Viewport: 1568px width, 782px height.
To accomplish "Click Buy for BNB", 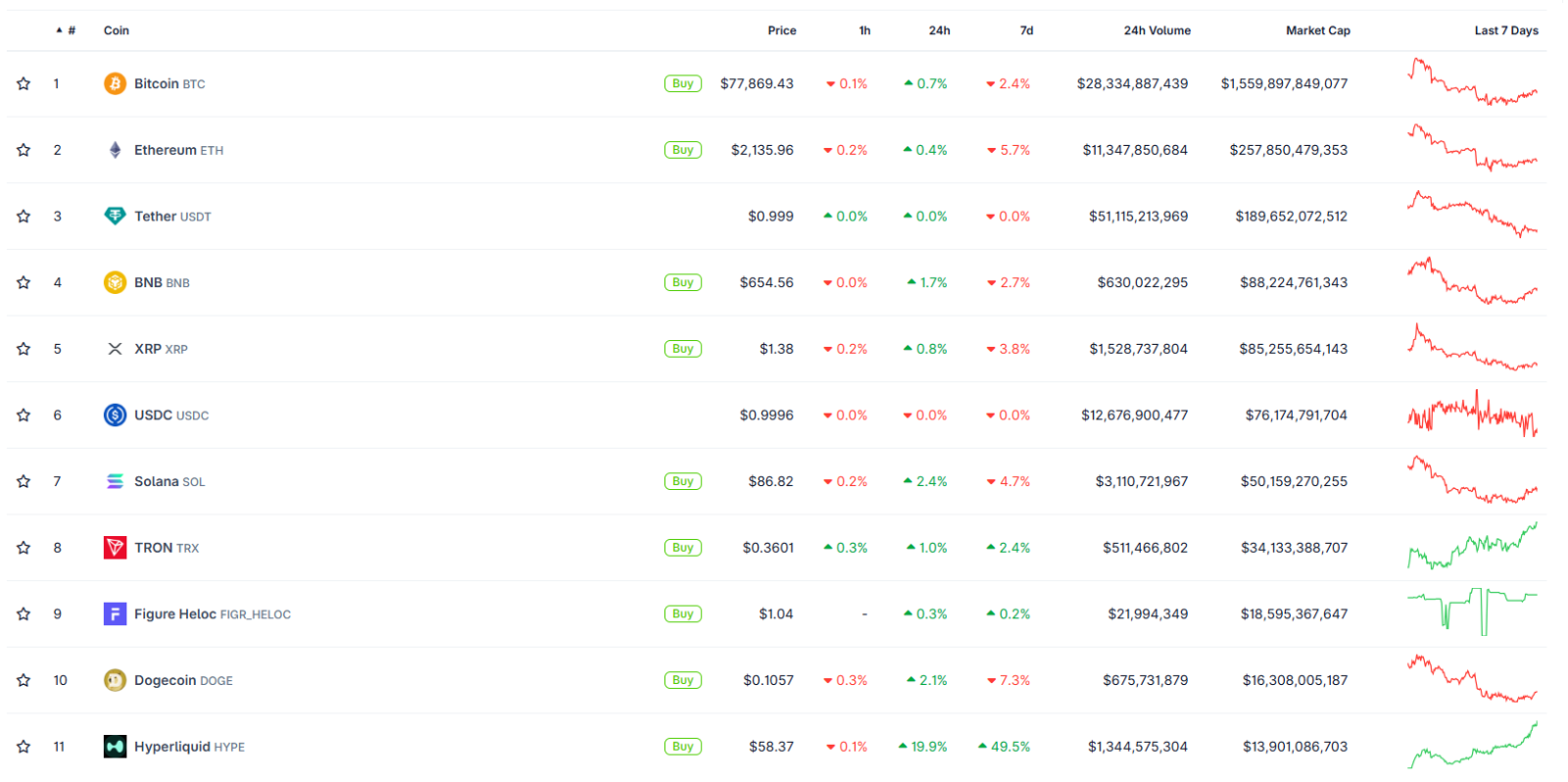I will click(683, 282).
